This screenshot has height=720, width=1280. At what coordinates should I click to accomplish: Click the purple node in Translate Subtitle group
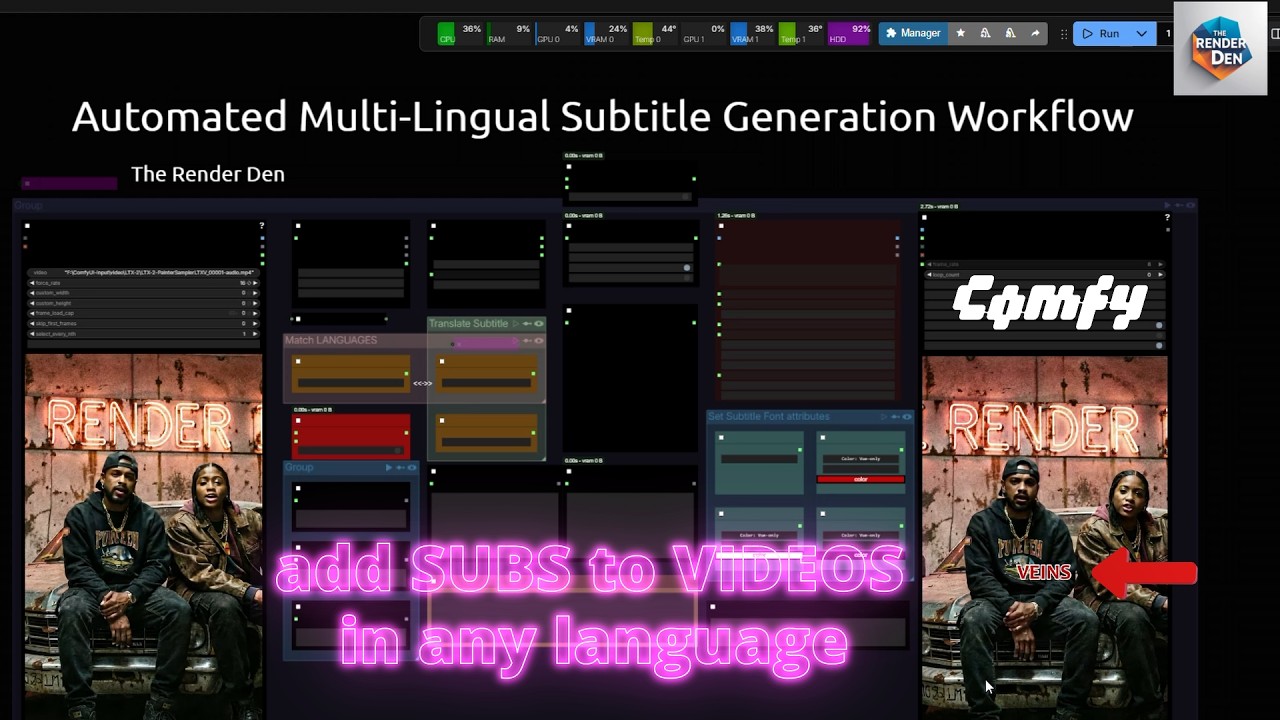pyautogui.click(x=485, y=343)
